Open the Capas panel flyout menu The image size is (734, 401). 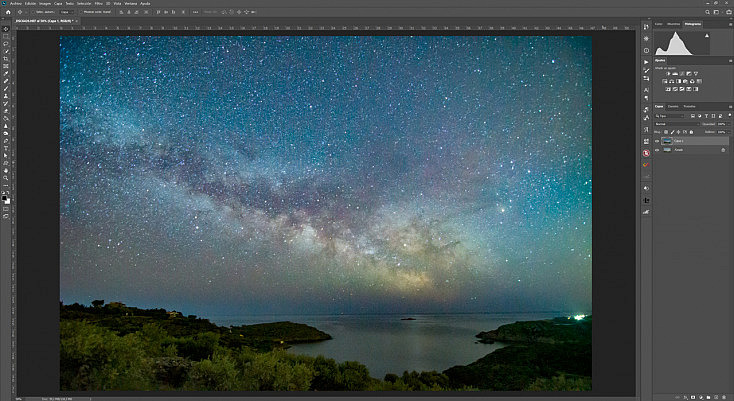pyautogui.click(x=730, y=107)
